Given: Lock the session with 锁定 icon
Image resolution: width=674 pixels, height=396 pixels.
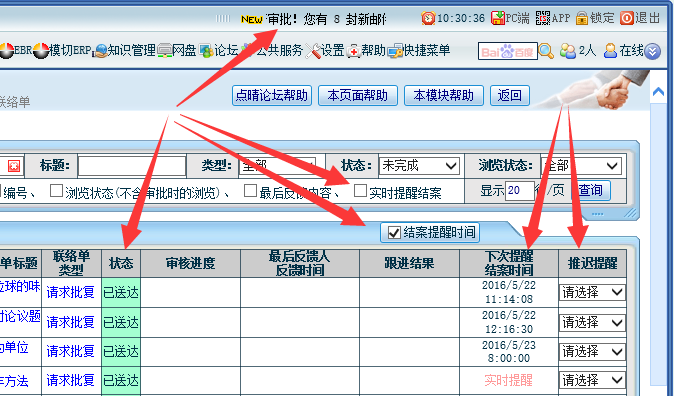Looking at the screenshot, I should pos(582,18).
